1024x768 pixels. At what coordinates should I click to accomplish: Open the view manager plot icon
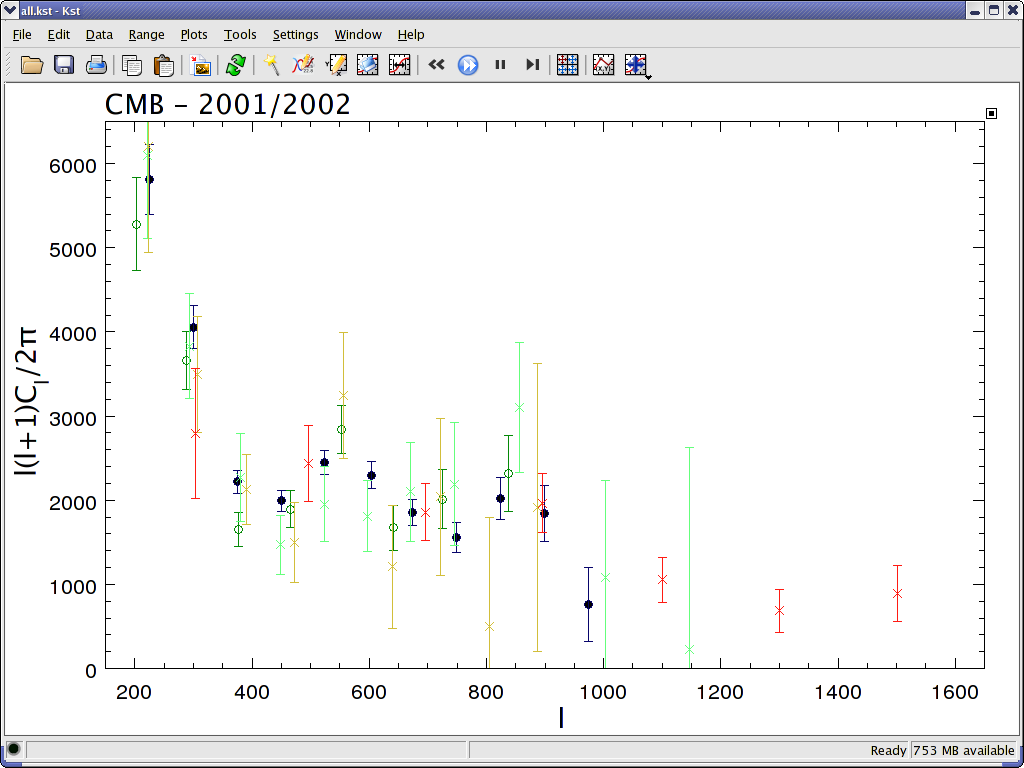click(368, 65)
